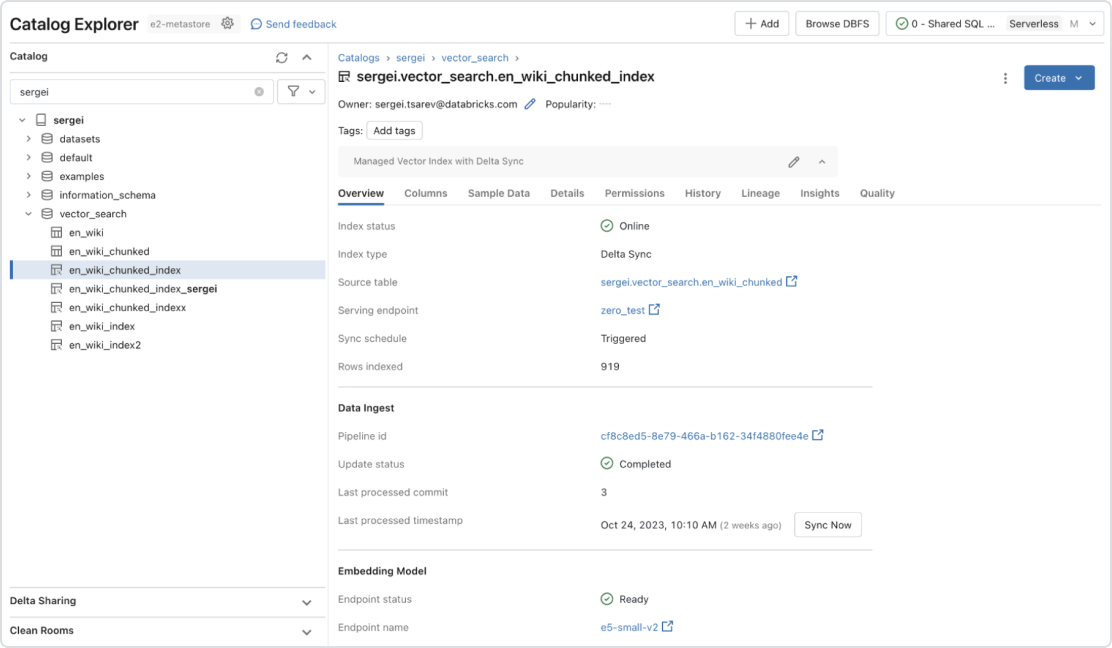1112x648 pixels.
Task: Expand the Delta Sharing section
Action: click(x=307, y=602)
